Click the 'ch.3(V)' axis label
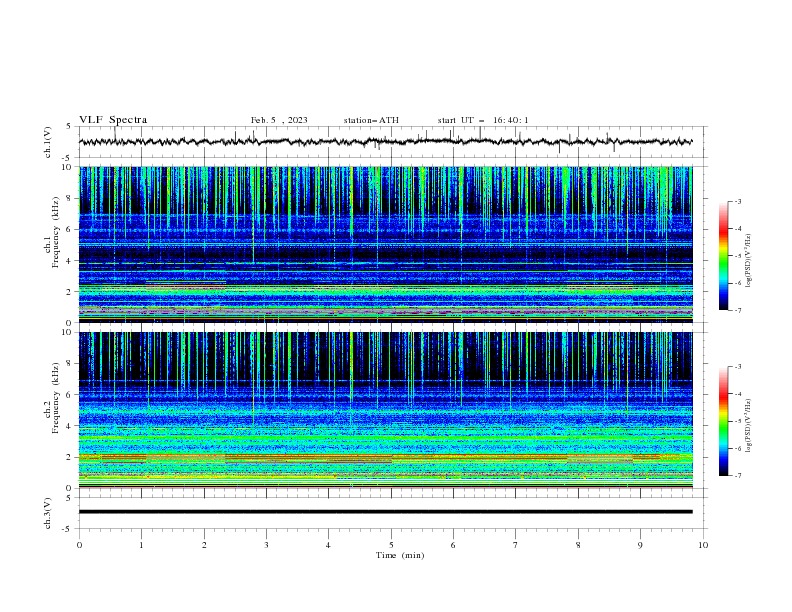Image resolution: width=792 pixels, height=612 pixels. (x=48, y=513)
